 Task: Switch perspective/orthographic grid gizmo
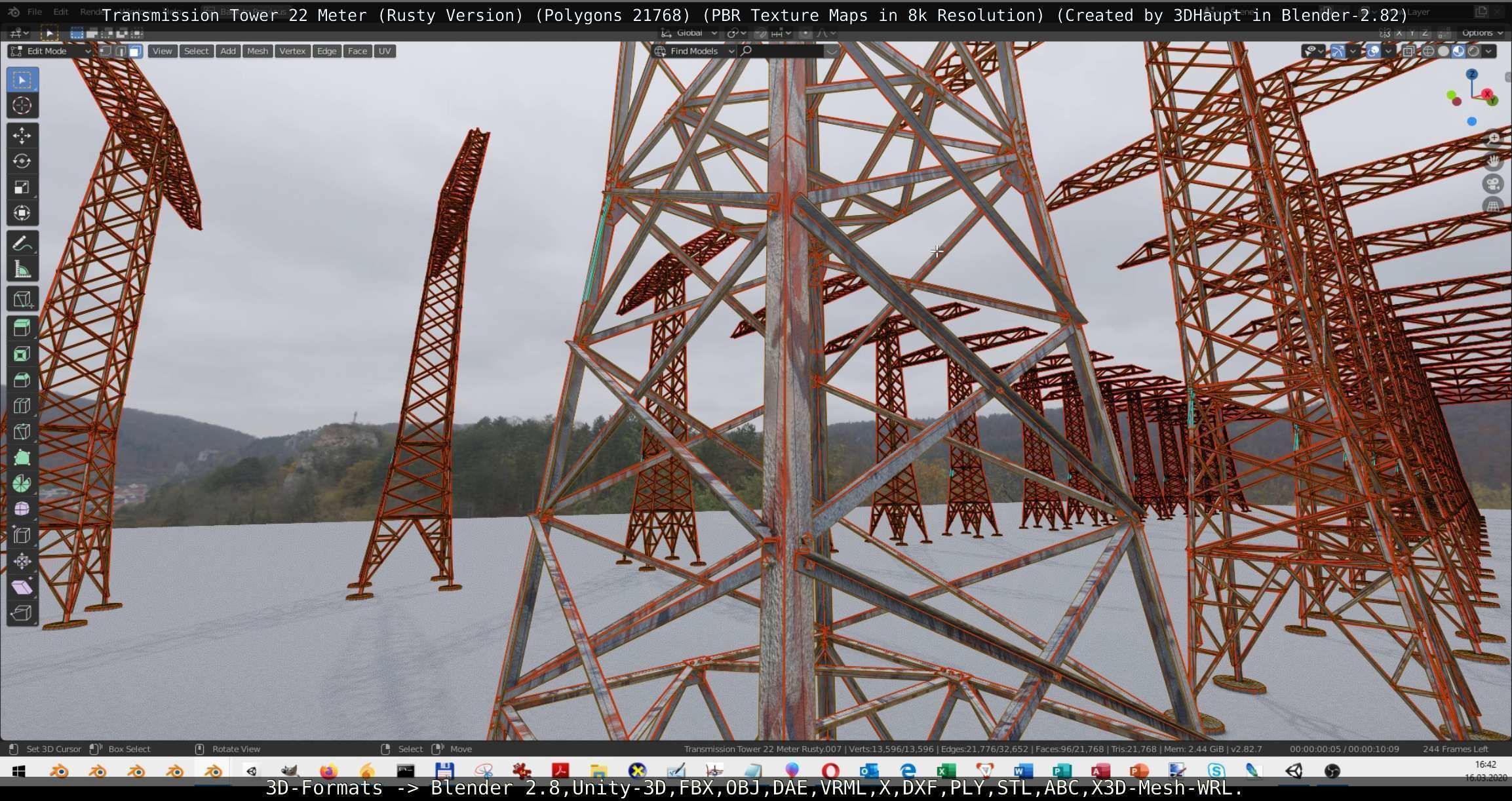pos(1493,206)
